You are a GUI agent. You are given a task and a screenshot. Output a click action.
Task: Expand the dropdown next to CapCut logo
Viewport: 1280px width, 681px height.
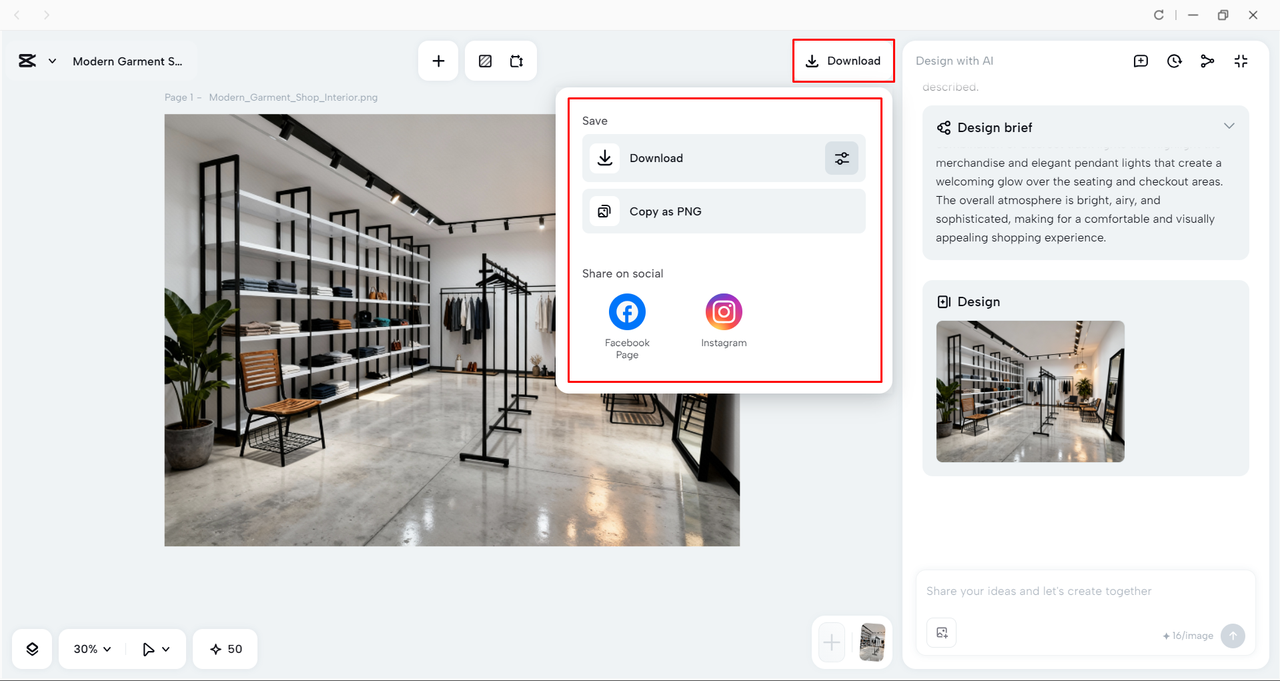52,61
